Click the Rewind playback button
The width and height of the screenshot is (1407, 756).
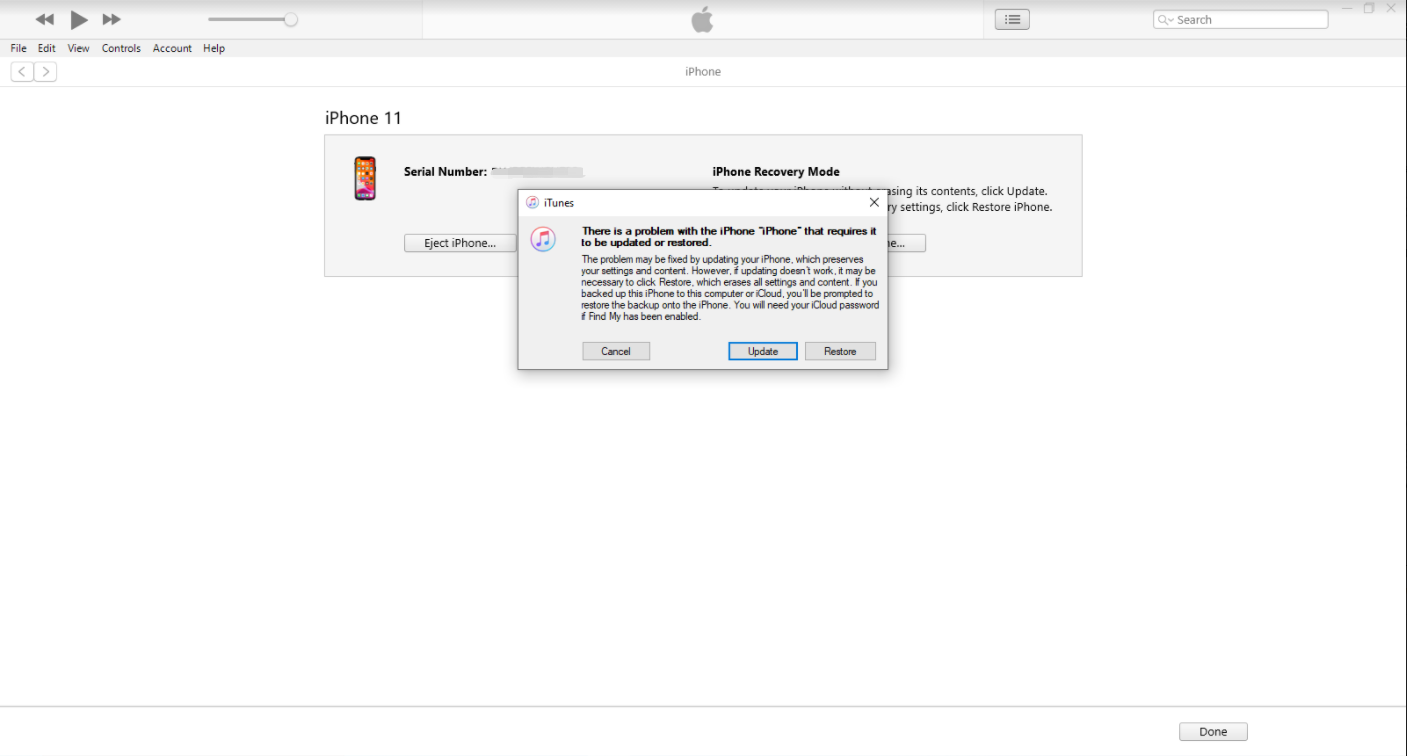(45, 19)
